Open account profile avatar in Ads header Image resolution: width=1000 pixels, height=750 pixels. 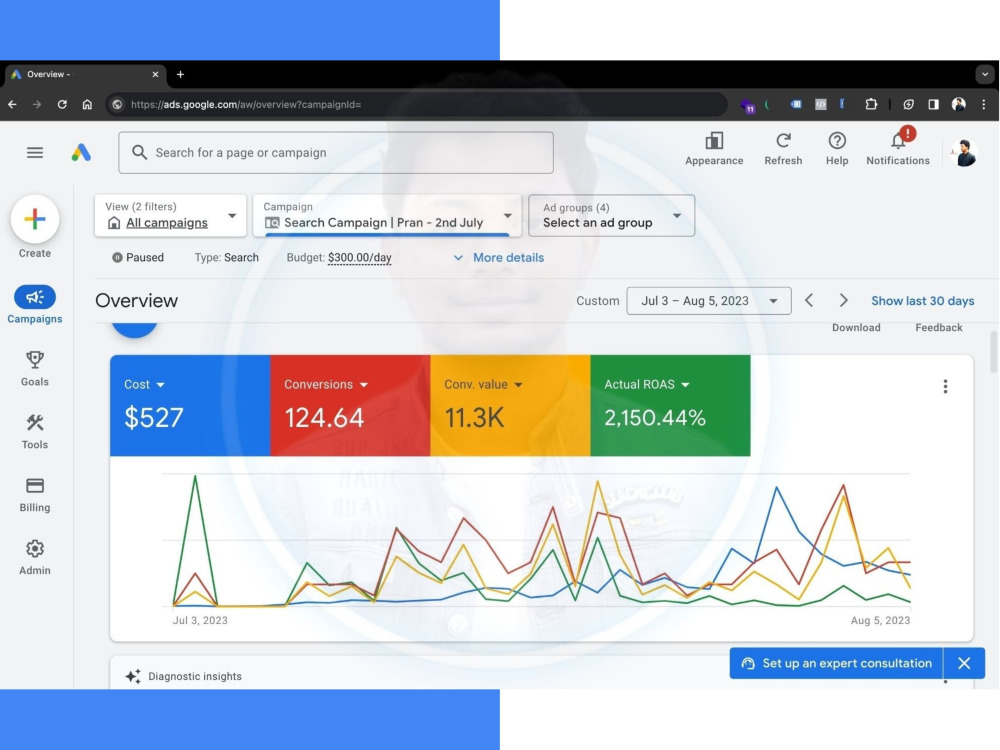964,153
